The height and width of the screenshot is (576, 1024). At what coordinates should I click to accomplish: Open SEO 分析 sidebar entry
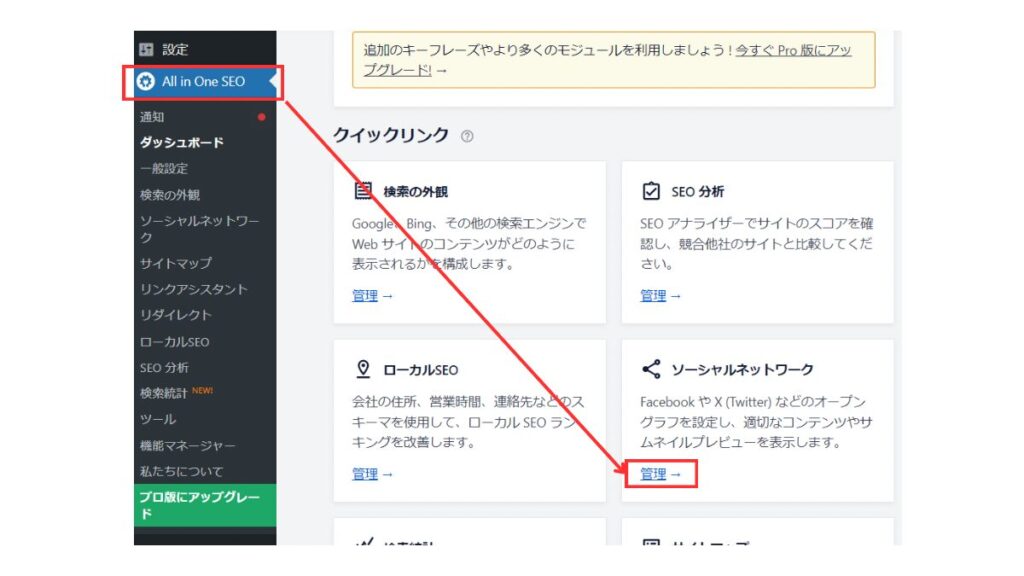(x=164, y=368)
